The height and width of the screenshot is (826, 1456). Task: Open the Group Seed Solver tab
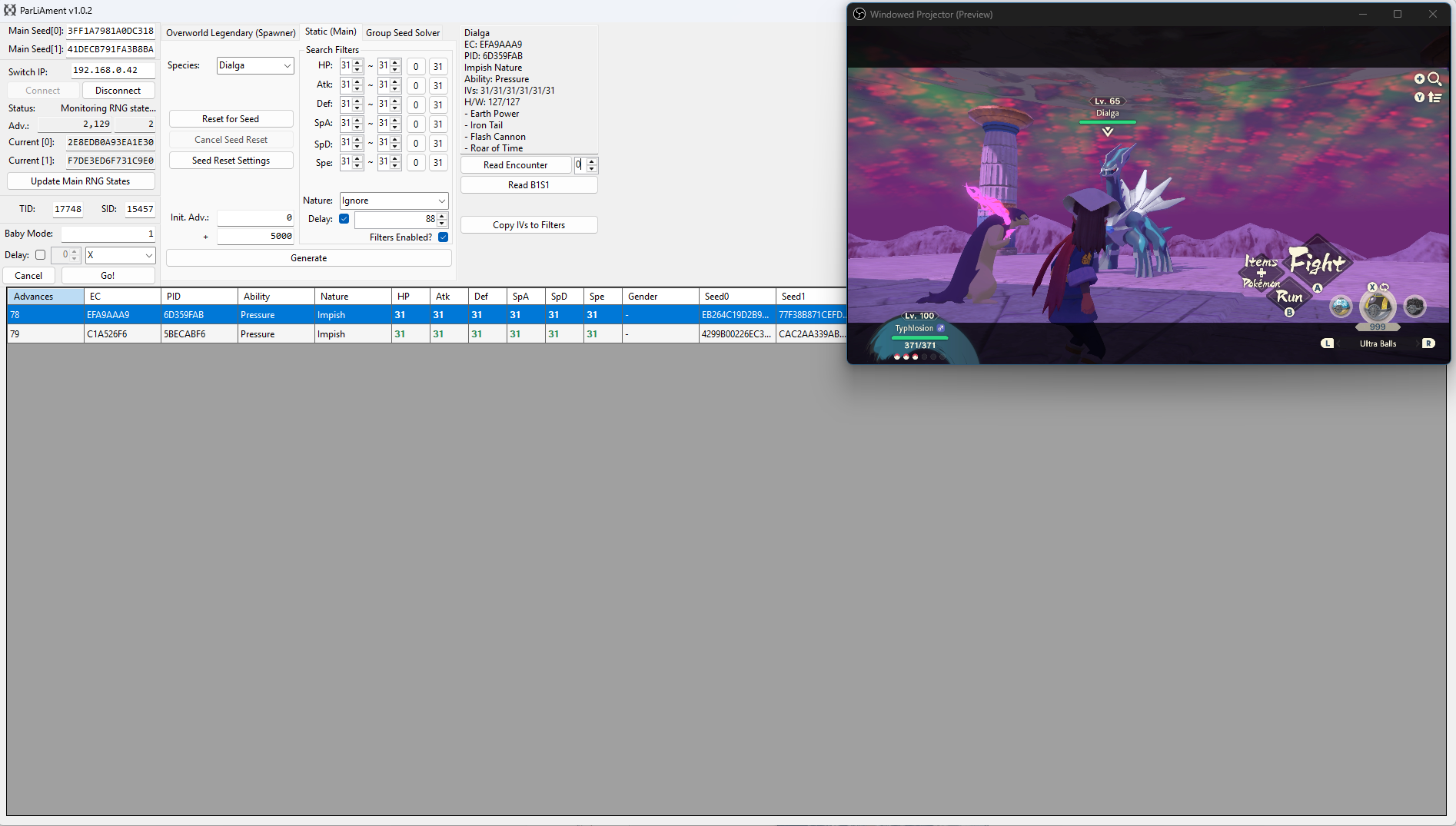coord(403,33)
